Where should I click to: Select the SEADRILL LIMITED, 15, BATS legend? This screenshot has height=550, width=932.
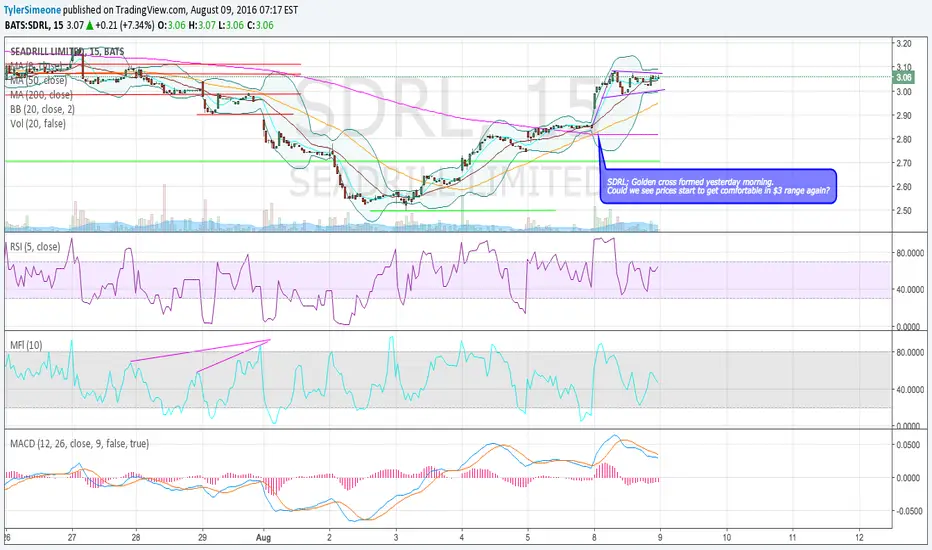tap(67, 52)
